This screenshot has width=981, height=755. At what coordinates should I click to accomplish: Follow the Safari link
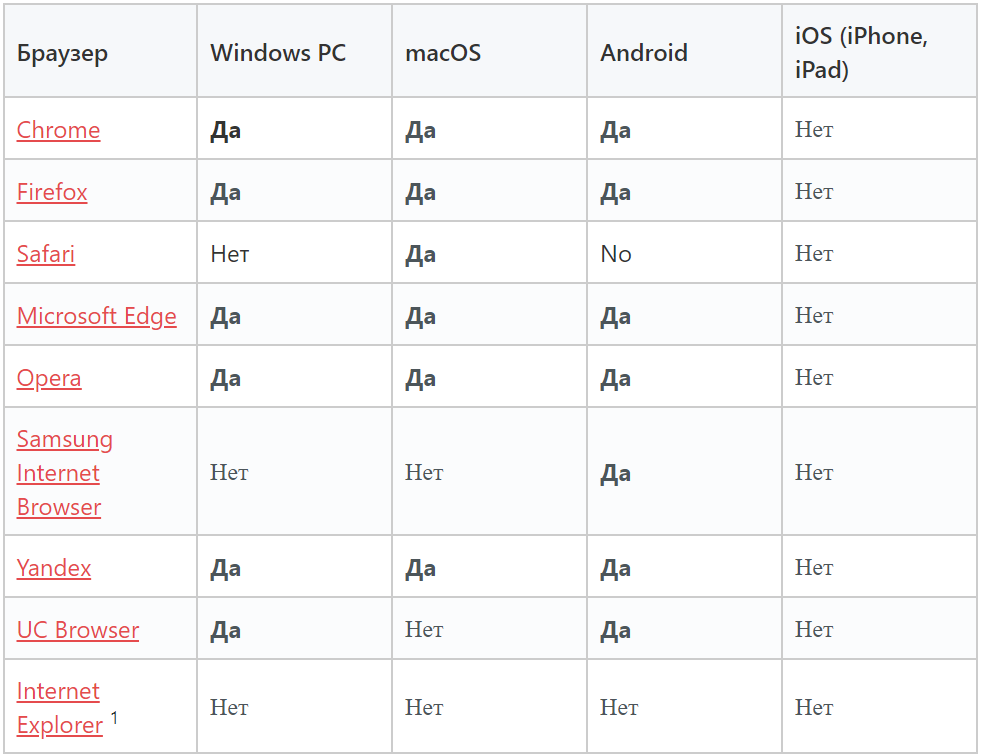coord(46,254)
